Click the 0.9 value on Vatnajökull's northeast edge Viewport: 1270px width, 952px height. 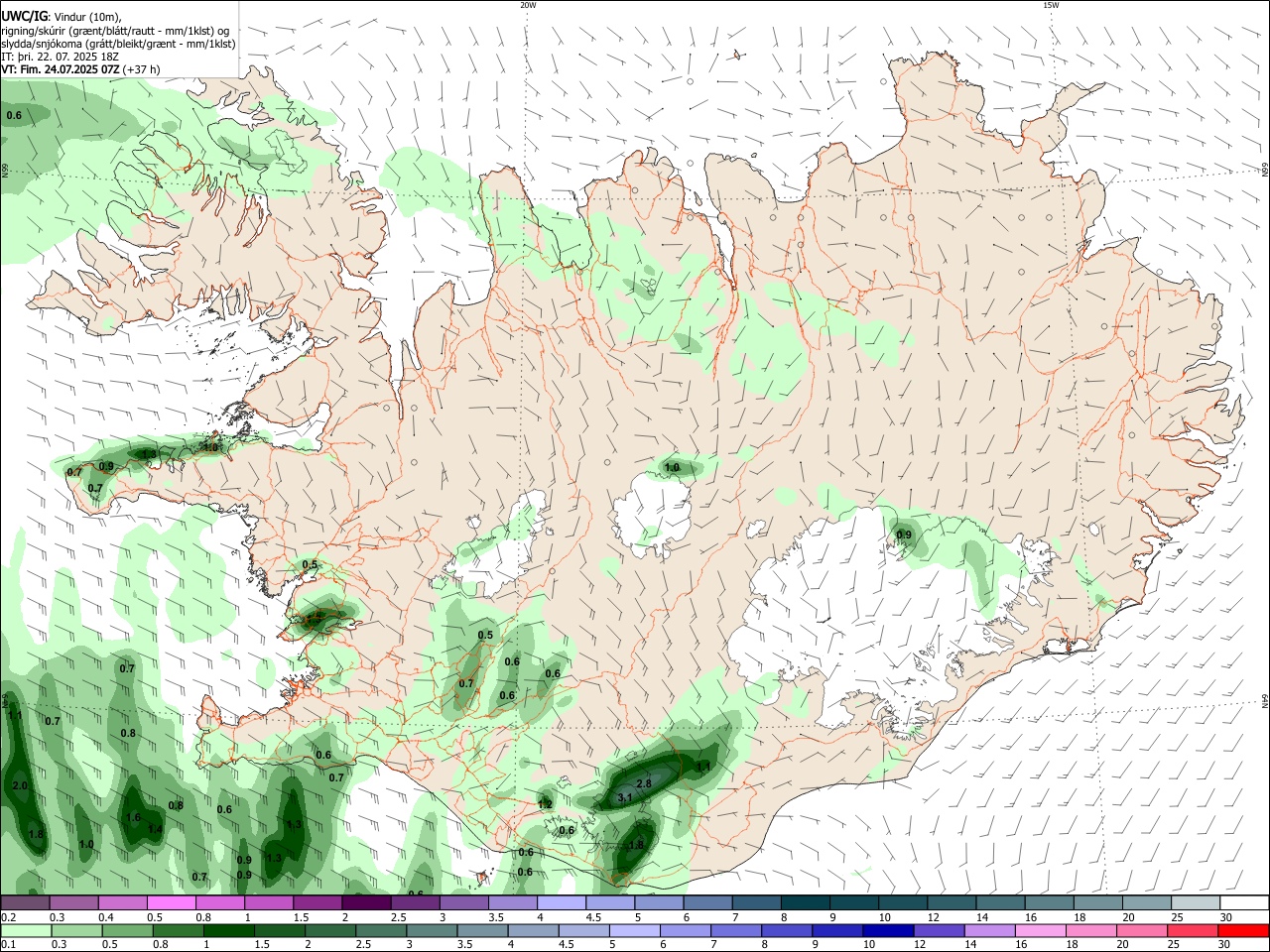click(904, 535)
